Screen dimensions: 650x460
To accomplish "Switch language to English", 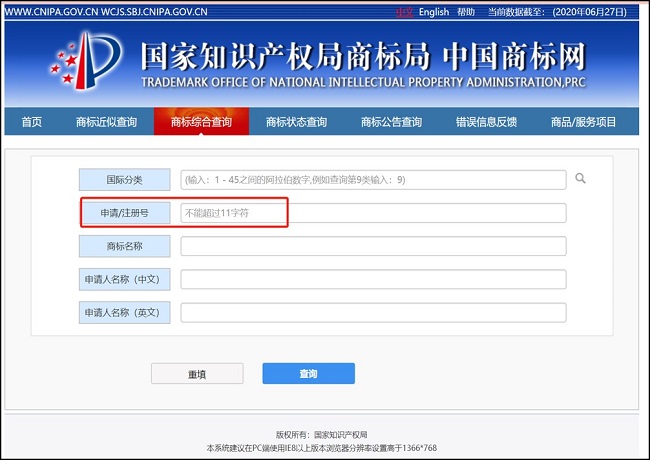I will pos(434,12).
